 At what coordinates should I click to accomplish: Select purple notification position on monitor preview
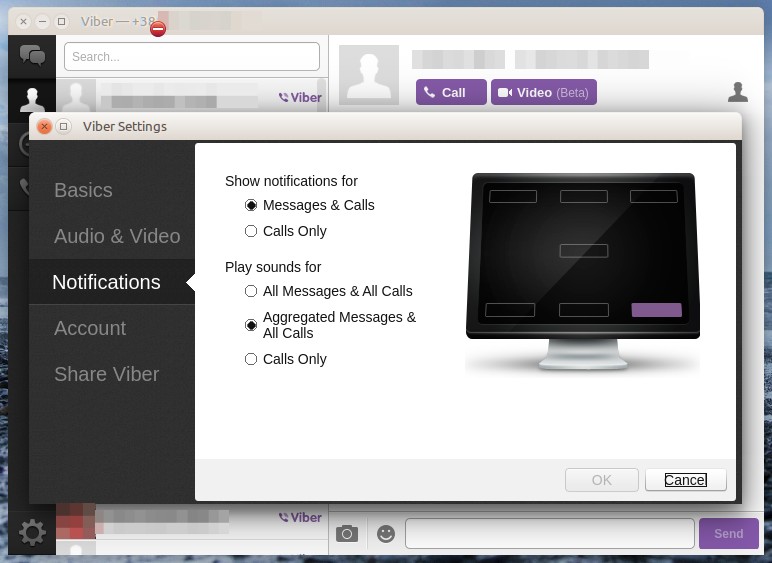(x=656, y=310)
